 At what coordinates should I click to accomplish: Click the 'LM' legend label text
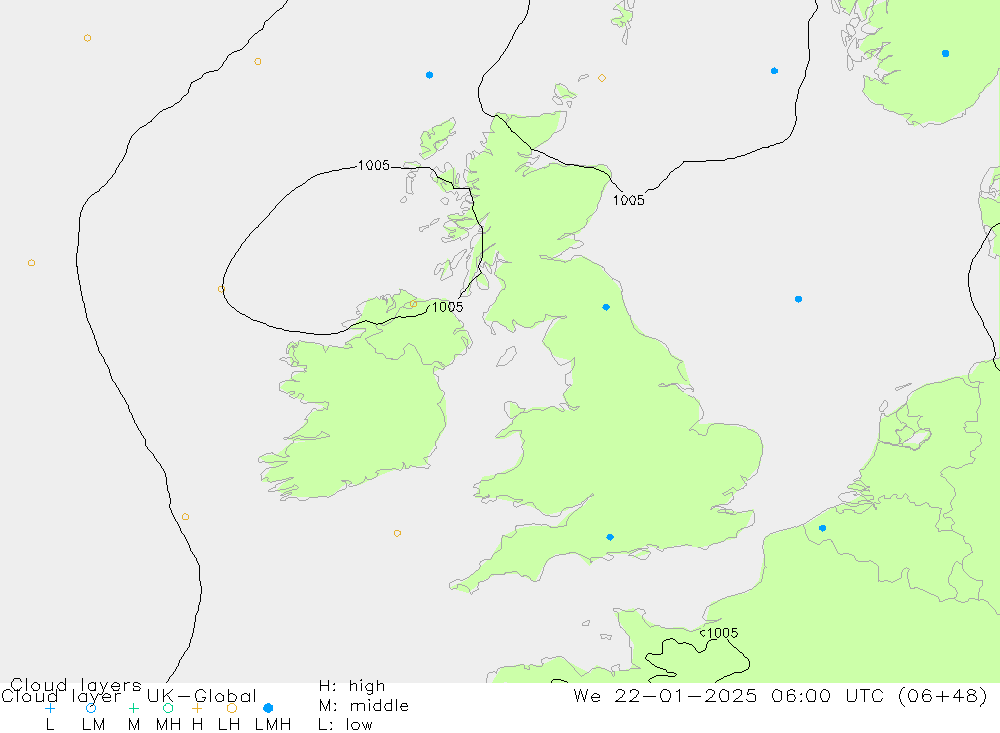pos(93,725)
